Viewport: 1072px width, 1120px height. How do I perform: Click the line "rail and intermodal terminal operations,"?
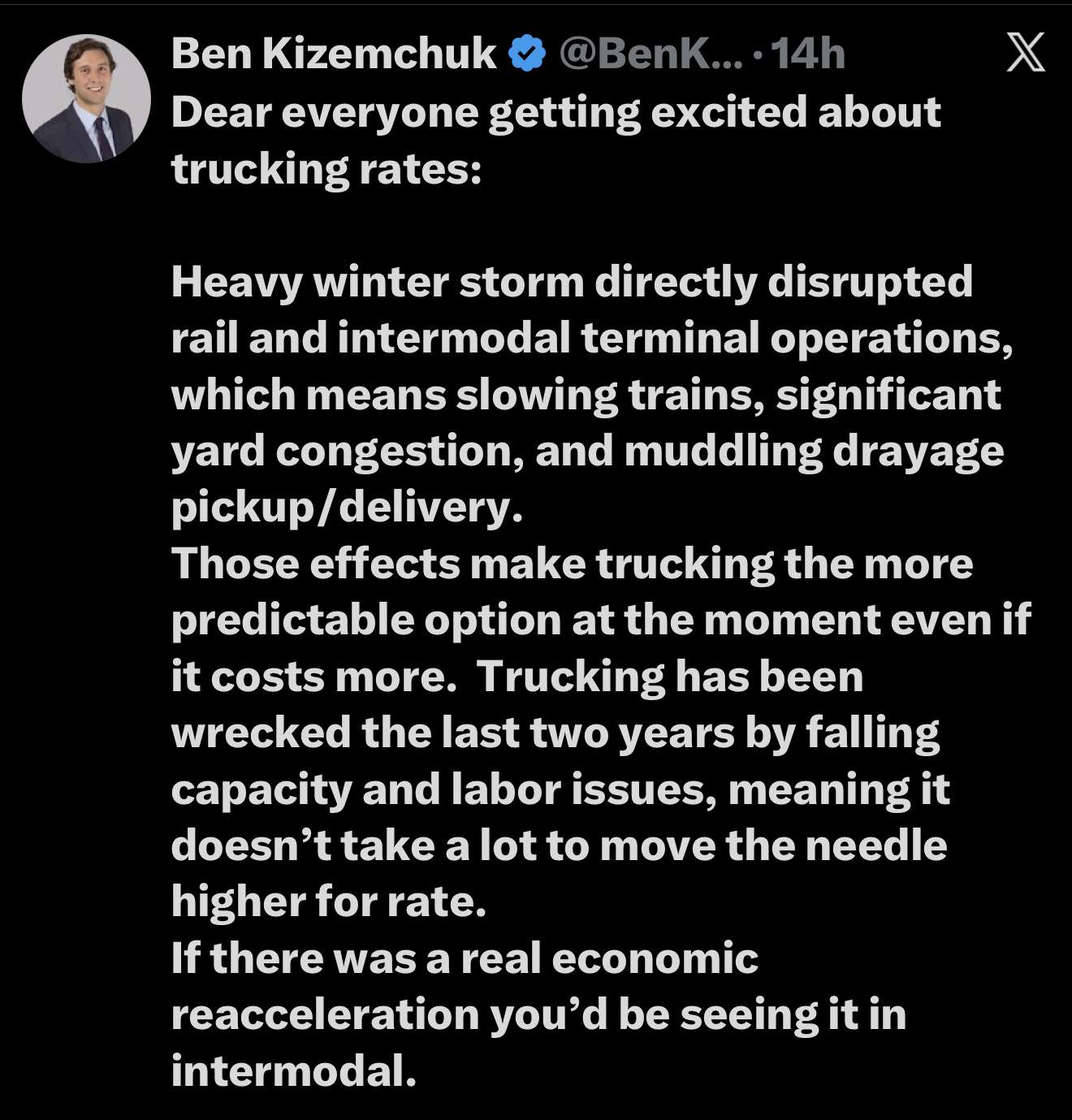[x=592, y=338]
